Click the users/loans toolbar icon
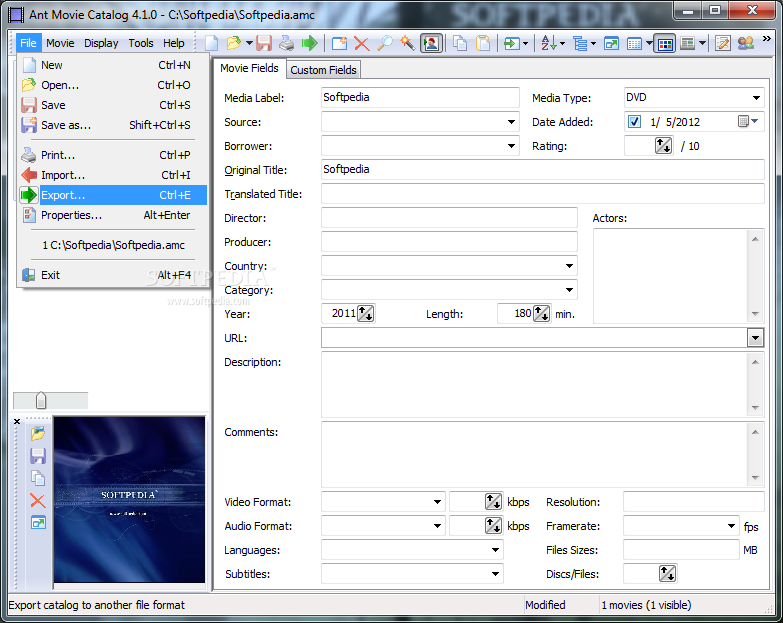This screenshot has width=783, height=623. pos(746,43)
